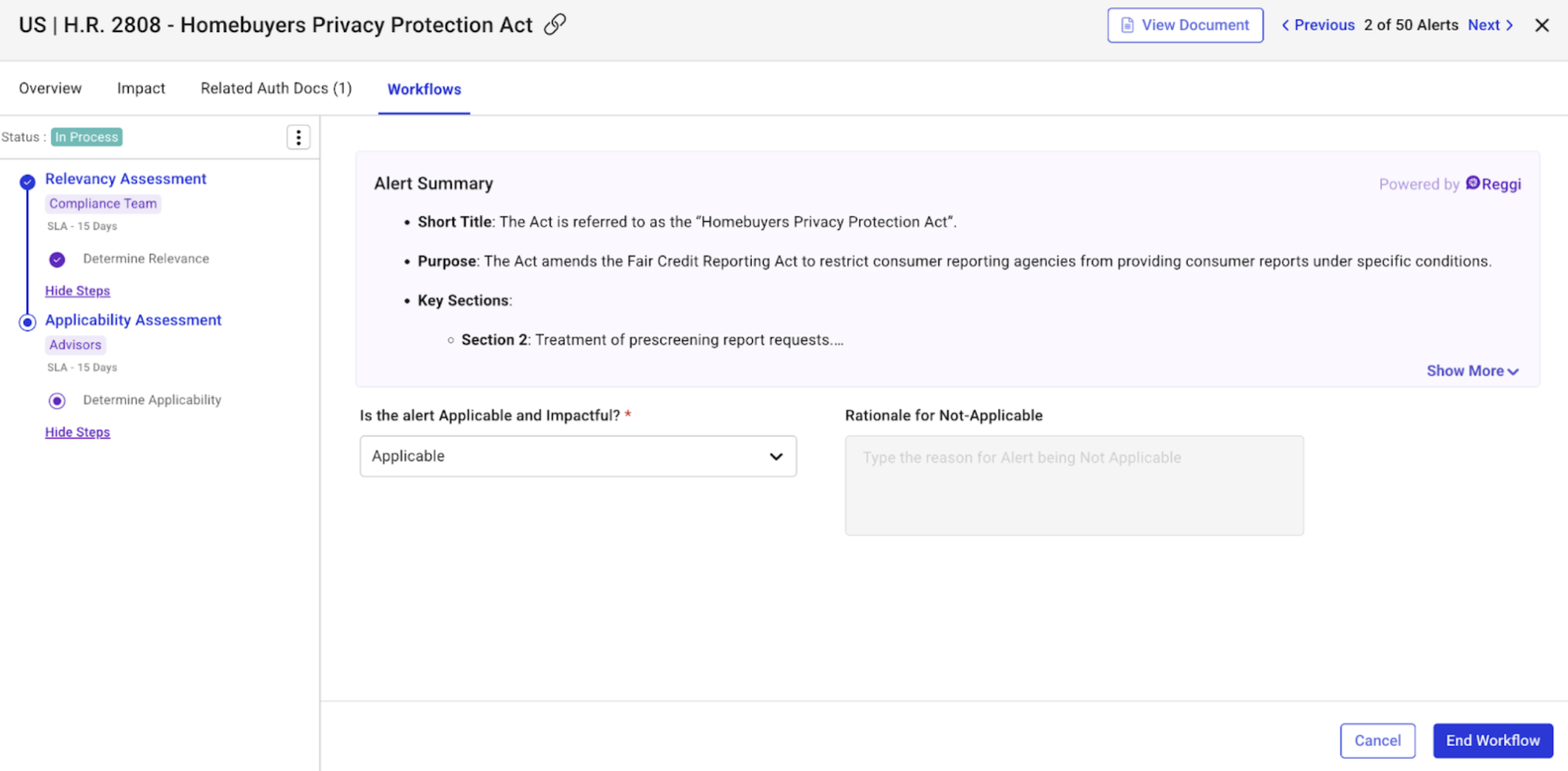Click the completed checkmark on Relevancy Assessment
Image resolution: width=1568 pixels, height=771 pixels.
[x=27, y=182]
